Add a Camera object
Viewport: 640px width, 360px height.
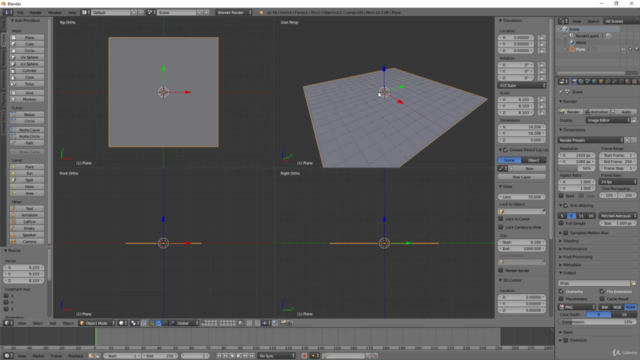[27, 242]
